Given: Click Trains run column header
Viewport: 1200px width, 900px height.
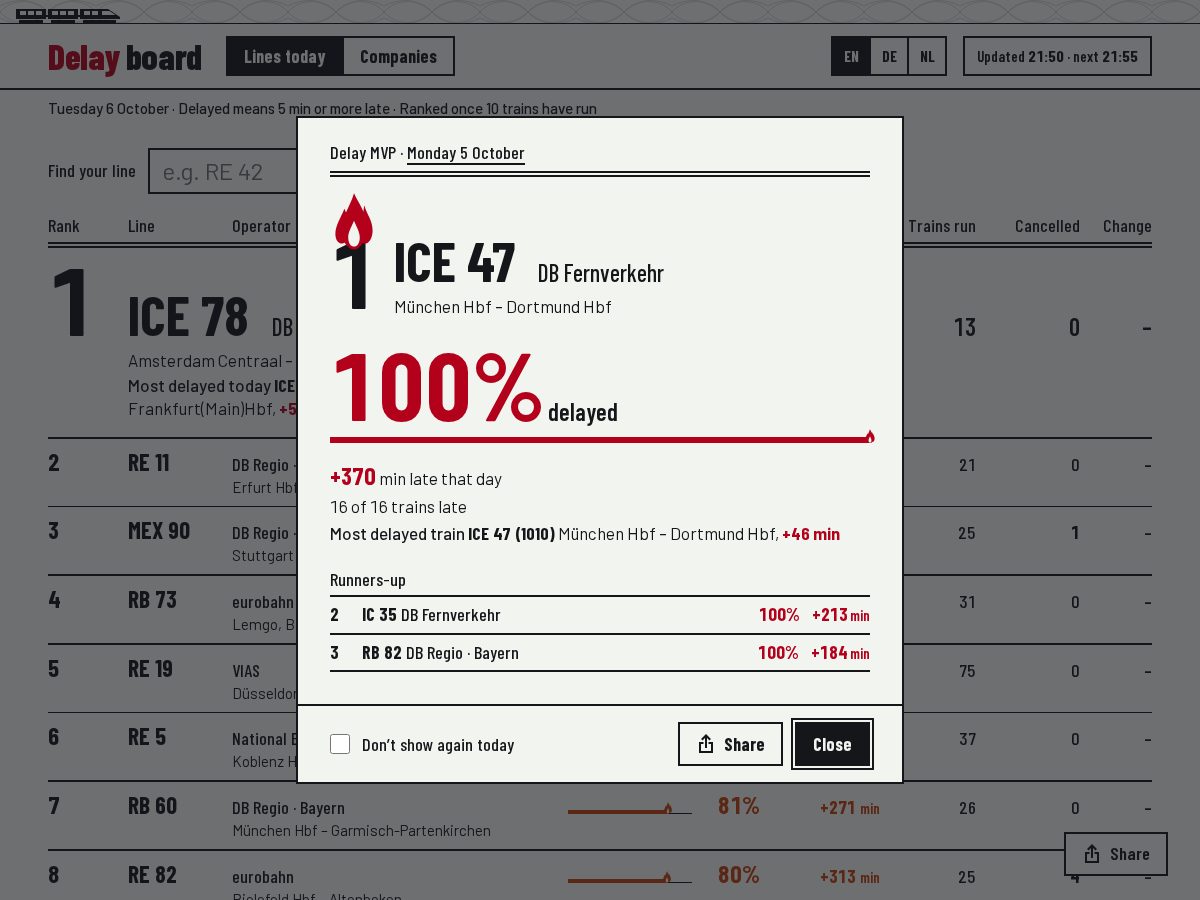Looking at the screenshot, I should tap(942, 226).
